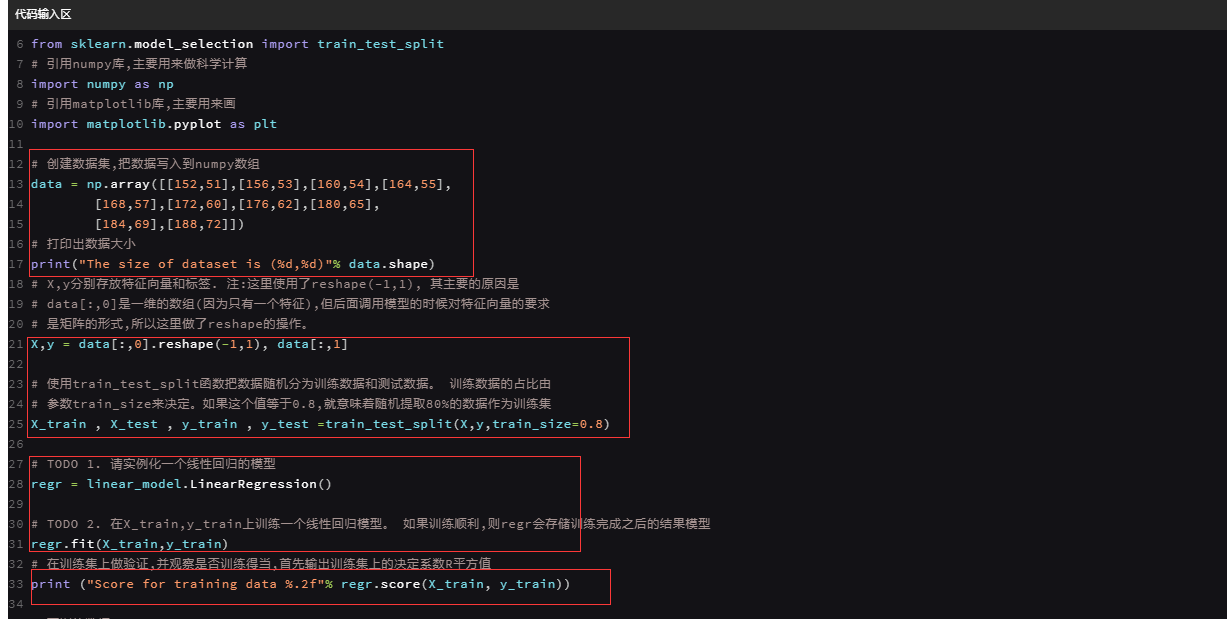Click line 6 train_test_split import statement

(x=237, y=44)
